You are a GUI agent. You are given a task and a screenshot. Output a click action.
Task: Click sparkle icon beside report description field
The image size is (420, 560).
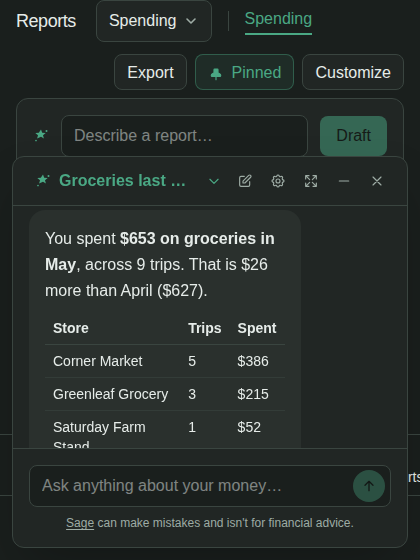pos(41,135)
